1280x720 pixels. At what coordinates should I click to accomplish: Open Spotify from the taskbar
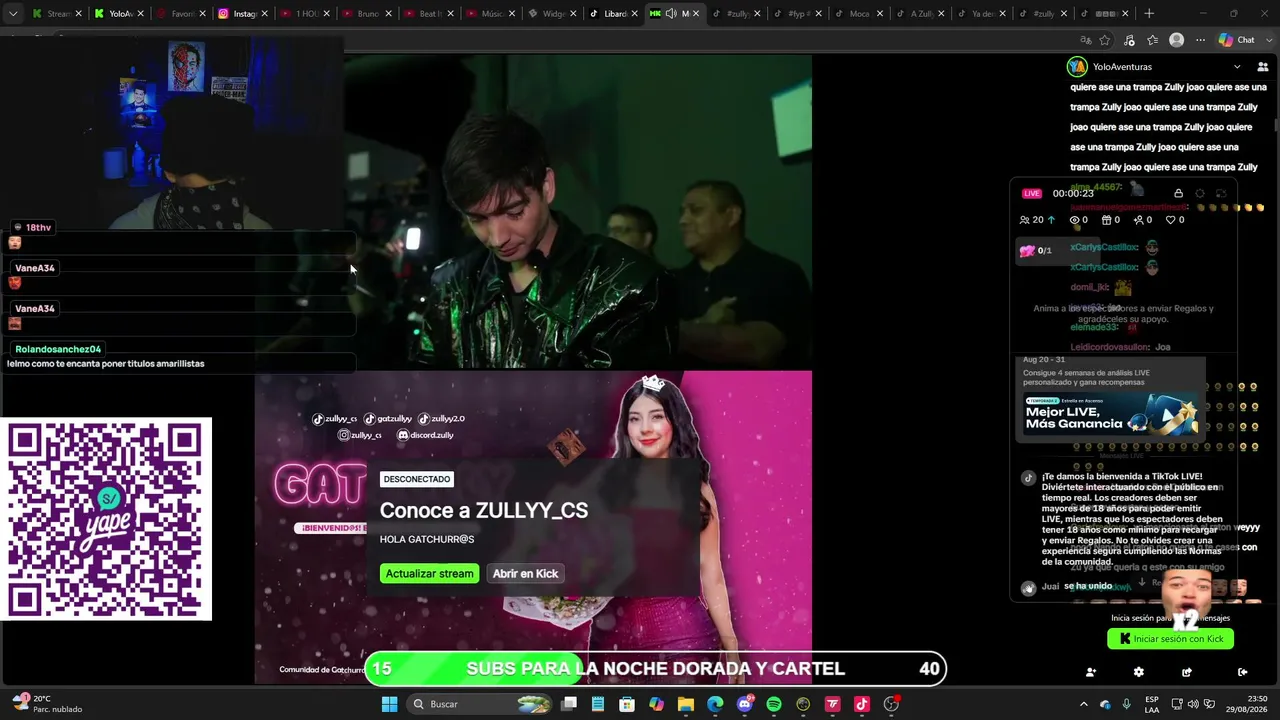coord(774,704)
